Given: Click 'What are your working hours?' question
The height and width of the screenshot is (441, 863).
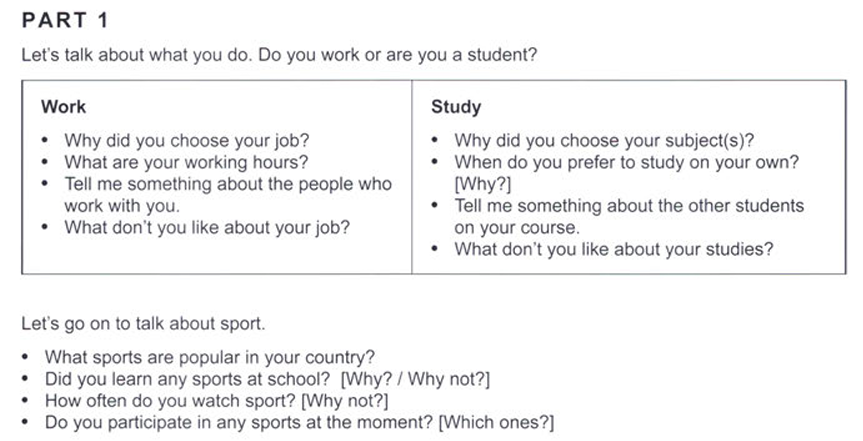Looking at the screenshot, I should tap(186, 162).
